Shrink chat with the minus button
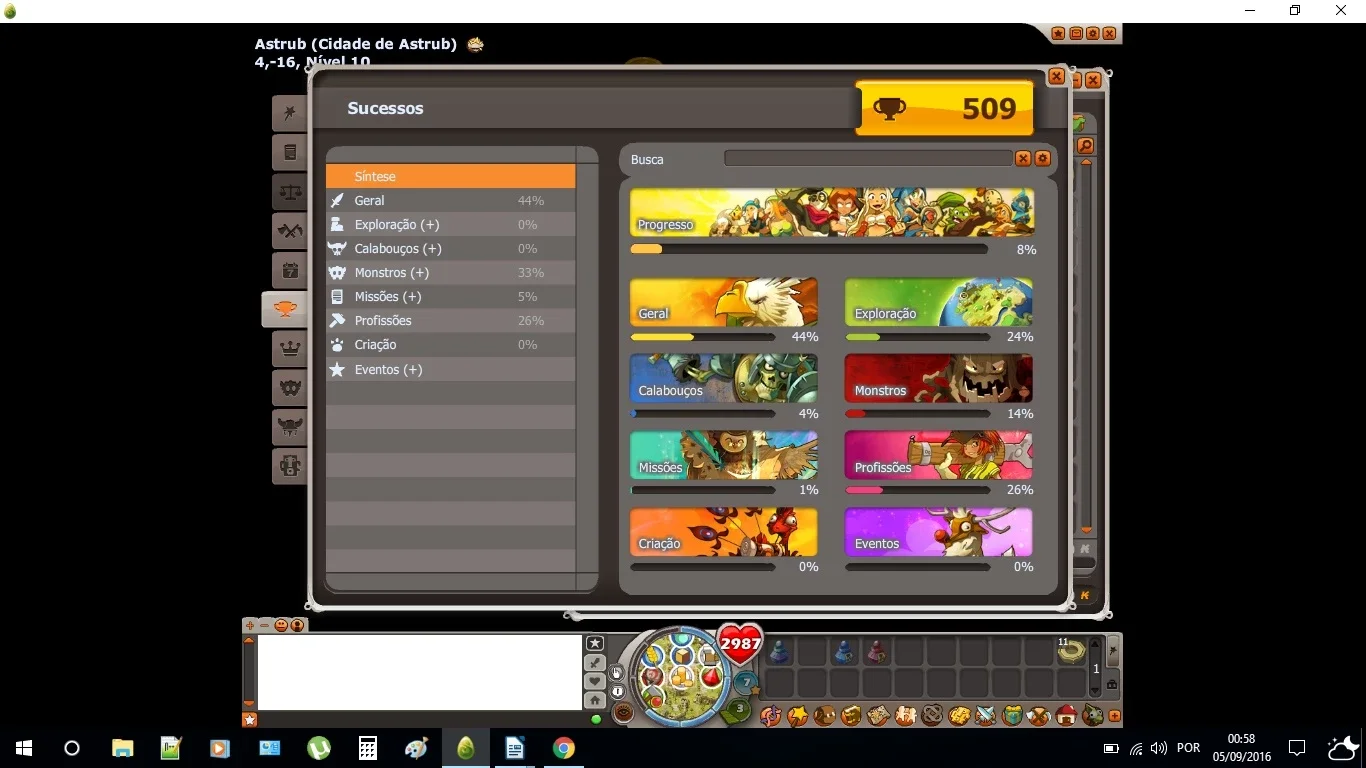The image size is (1366, 768). pyautogui.click(x=265, y=625)
